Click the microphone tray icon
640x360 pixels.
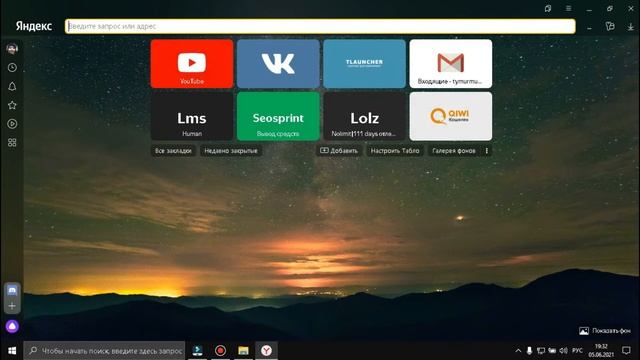[x=529, y=351]
